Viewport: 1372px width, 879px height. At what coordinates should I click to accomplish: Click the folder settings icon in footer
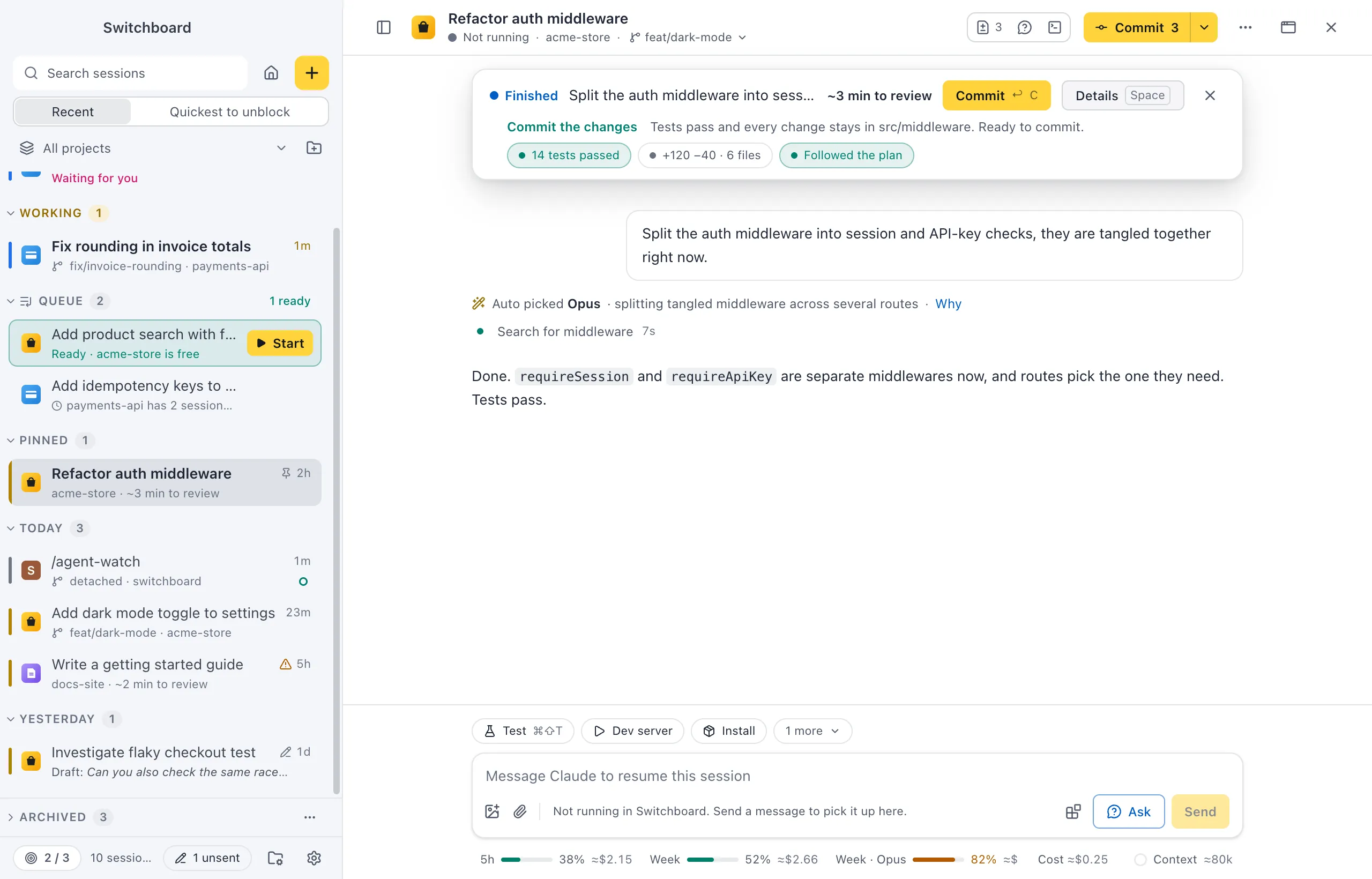pyautogui.click(x=275, y=858)
